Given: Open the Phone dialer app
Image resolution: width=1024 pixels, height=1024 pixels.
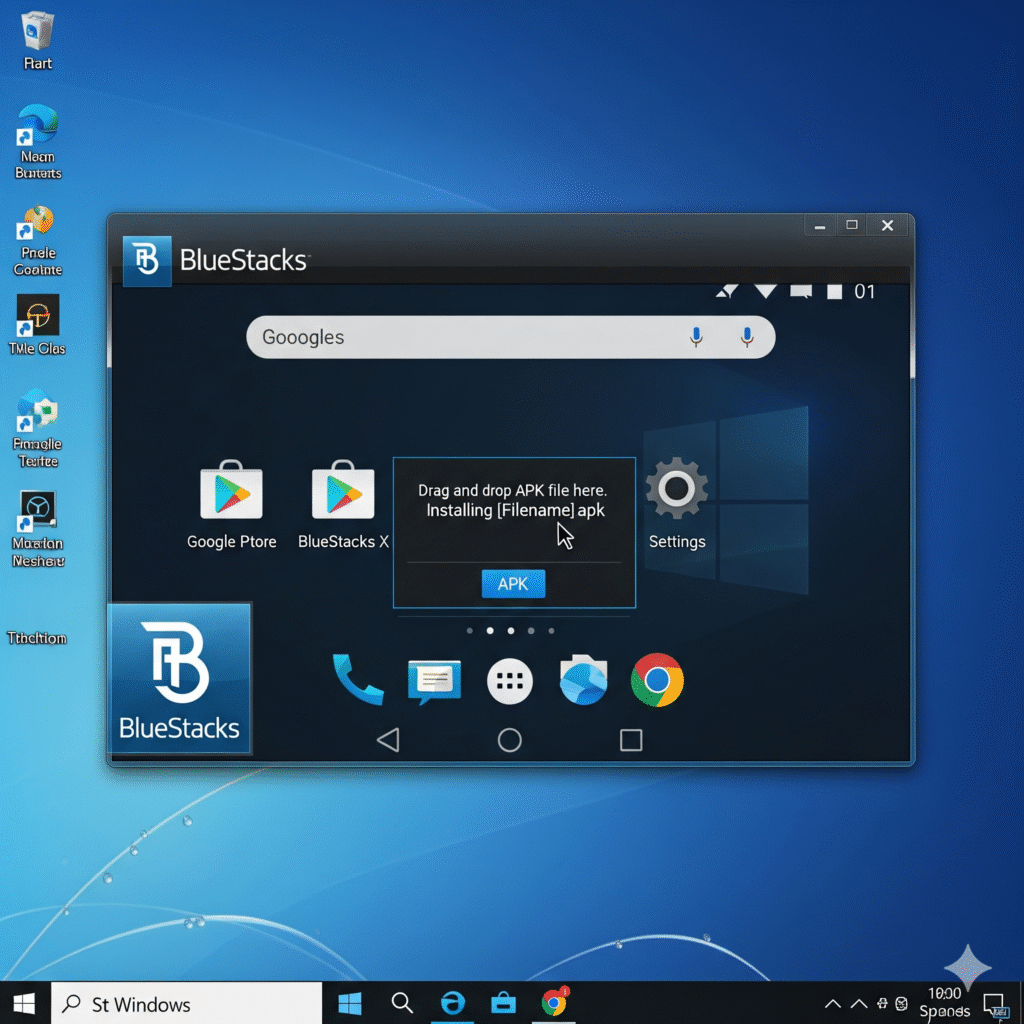Looking at the screenshot, I should [359, 680].
